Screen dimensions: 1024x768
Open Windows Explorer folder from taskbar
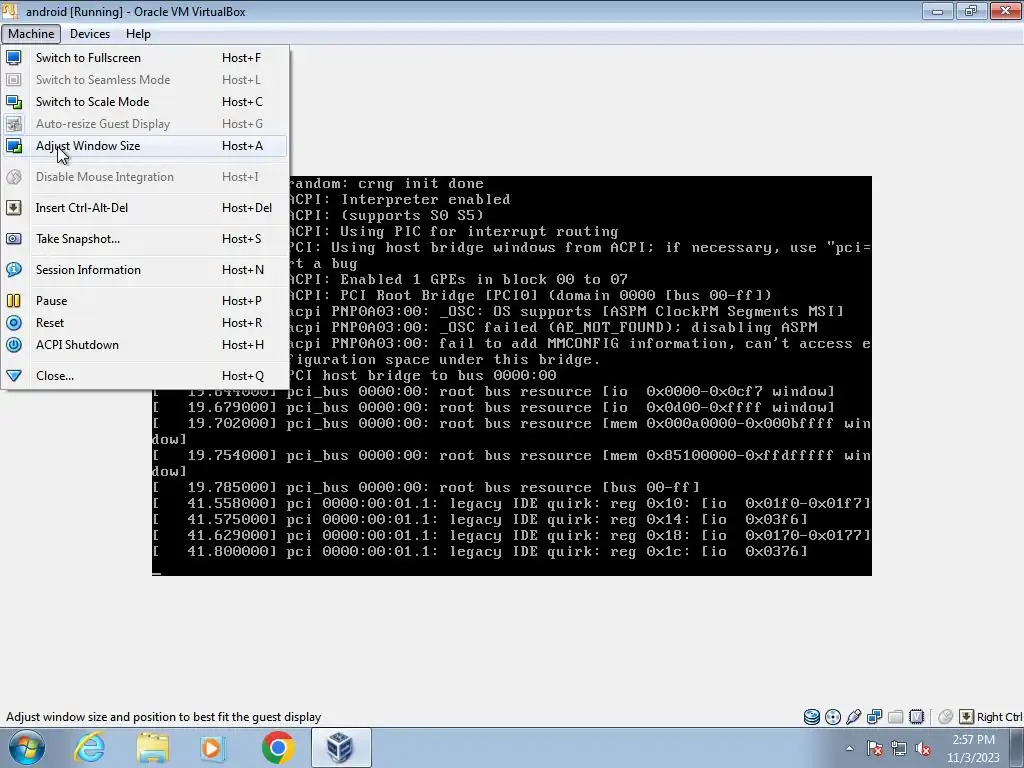152,748
